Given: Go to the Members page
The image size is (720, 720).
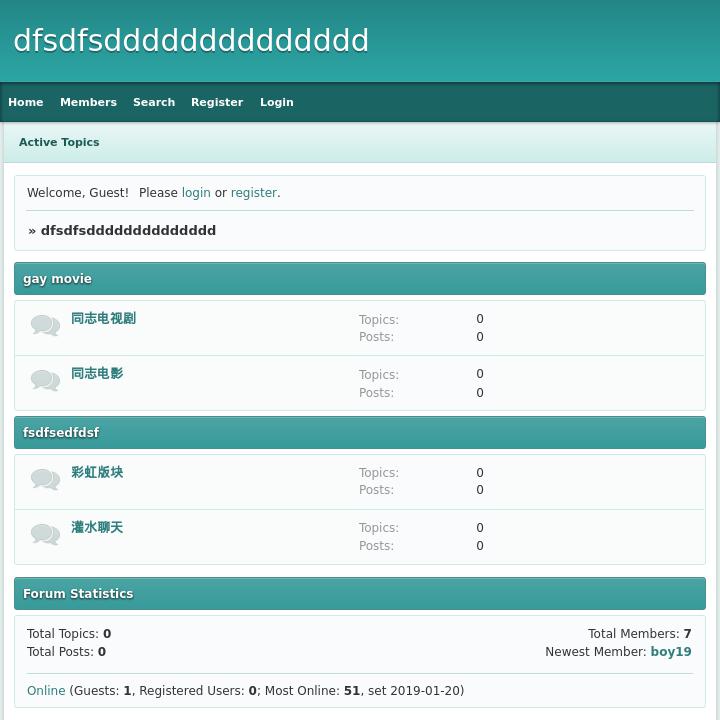Looking at the screenshot, I should click(88, 102).
